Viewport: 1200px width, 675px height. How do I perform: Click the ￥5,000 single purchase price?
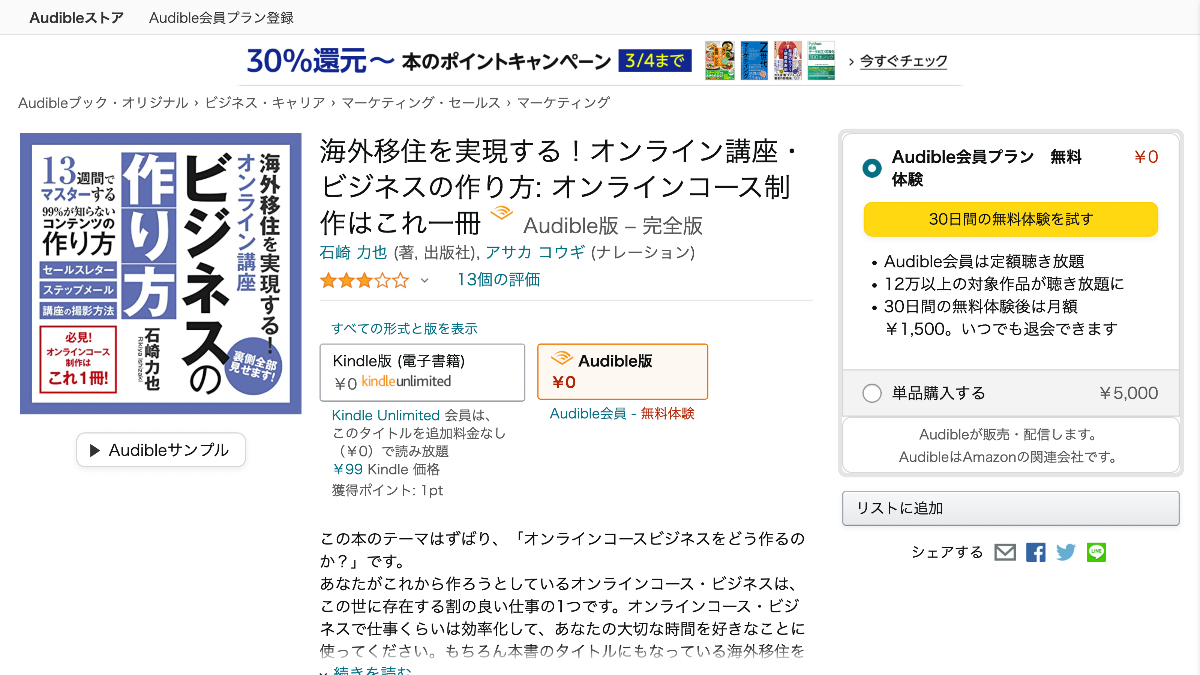[x=1129, y=393]
